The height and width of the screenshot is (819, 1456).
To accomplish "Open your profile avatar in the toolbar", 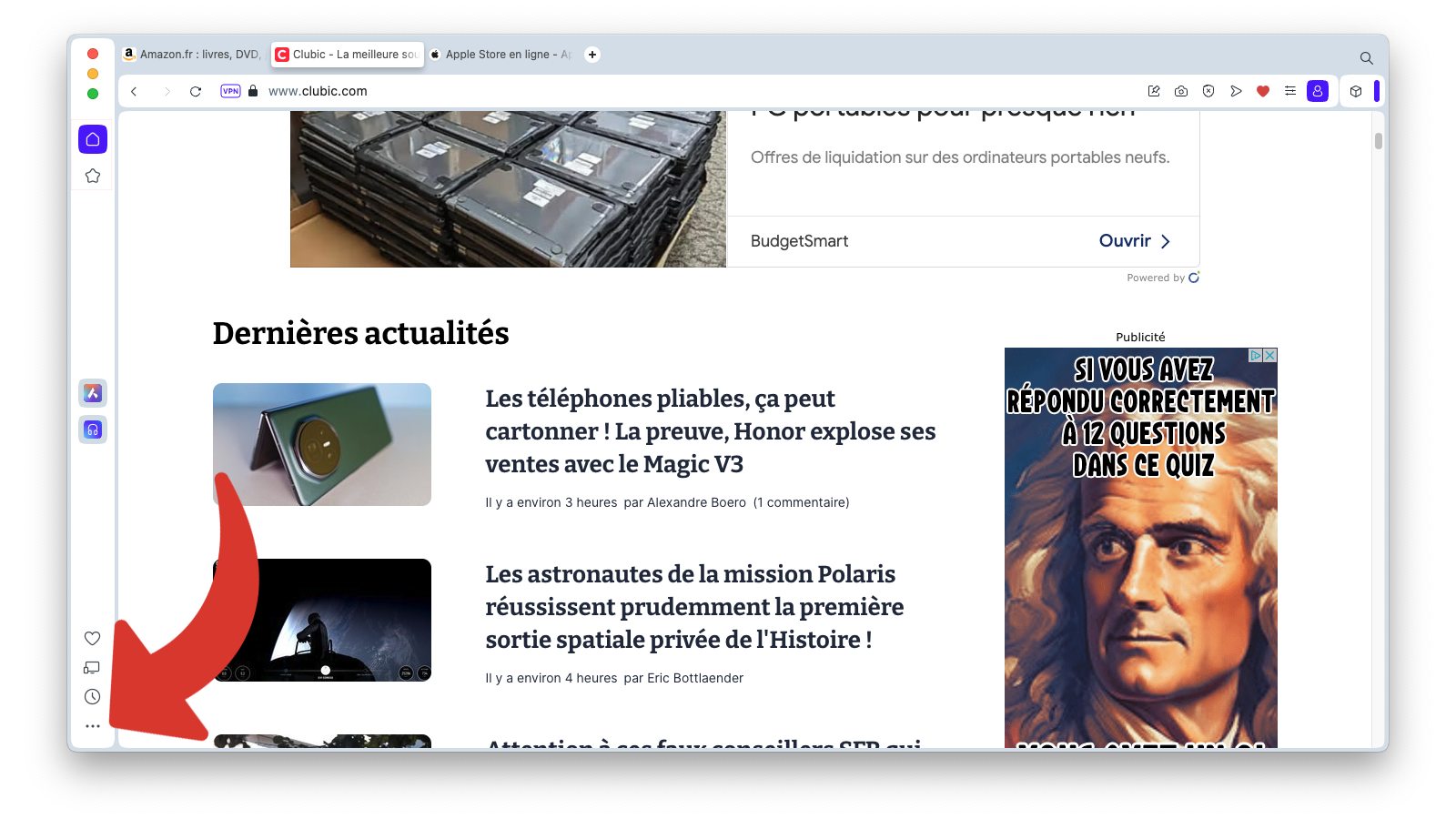I will (1317, 91).
